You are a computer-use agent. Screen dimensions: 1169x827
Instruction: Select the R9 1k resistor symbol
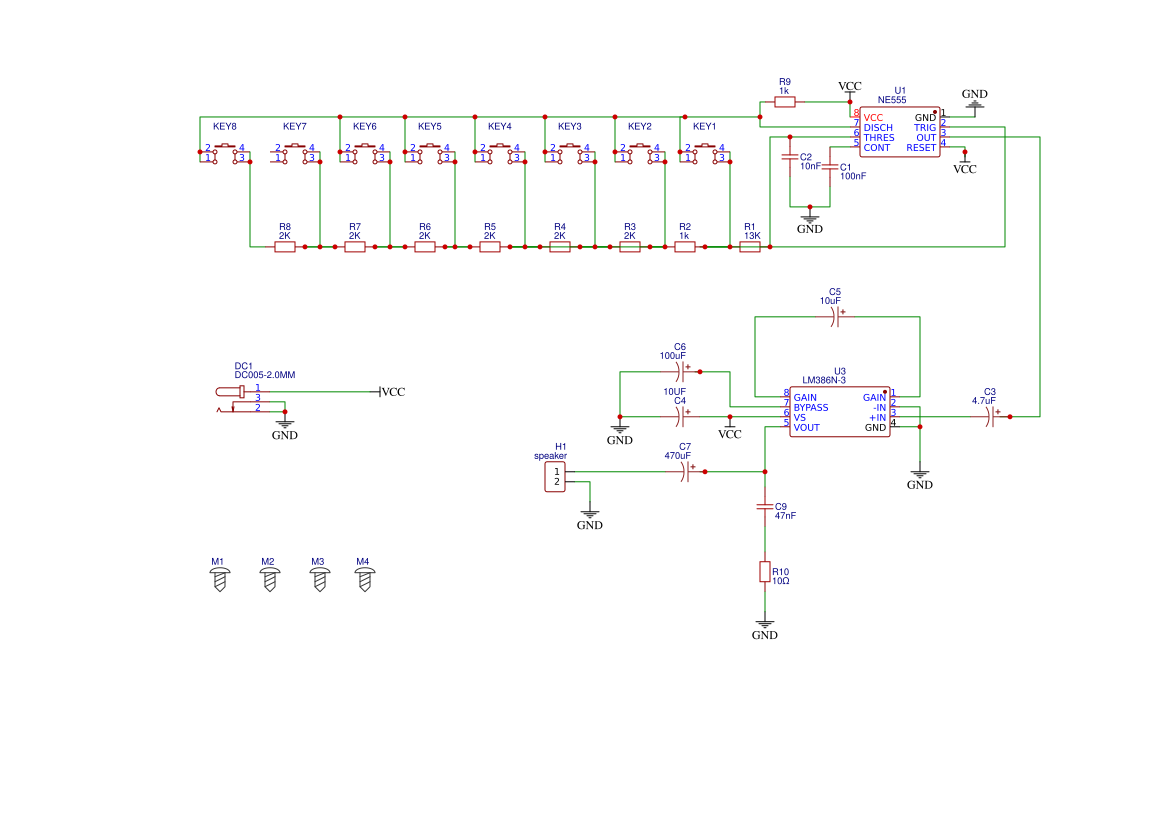pos(784,102)
